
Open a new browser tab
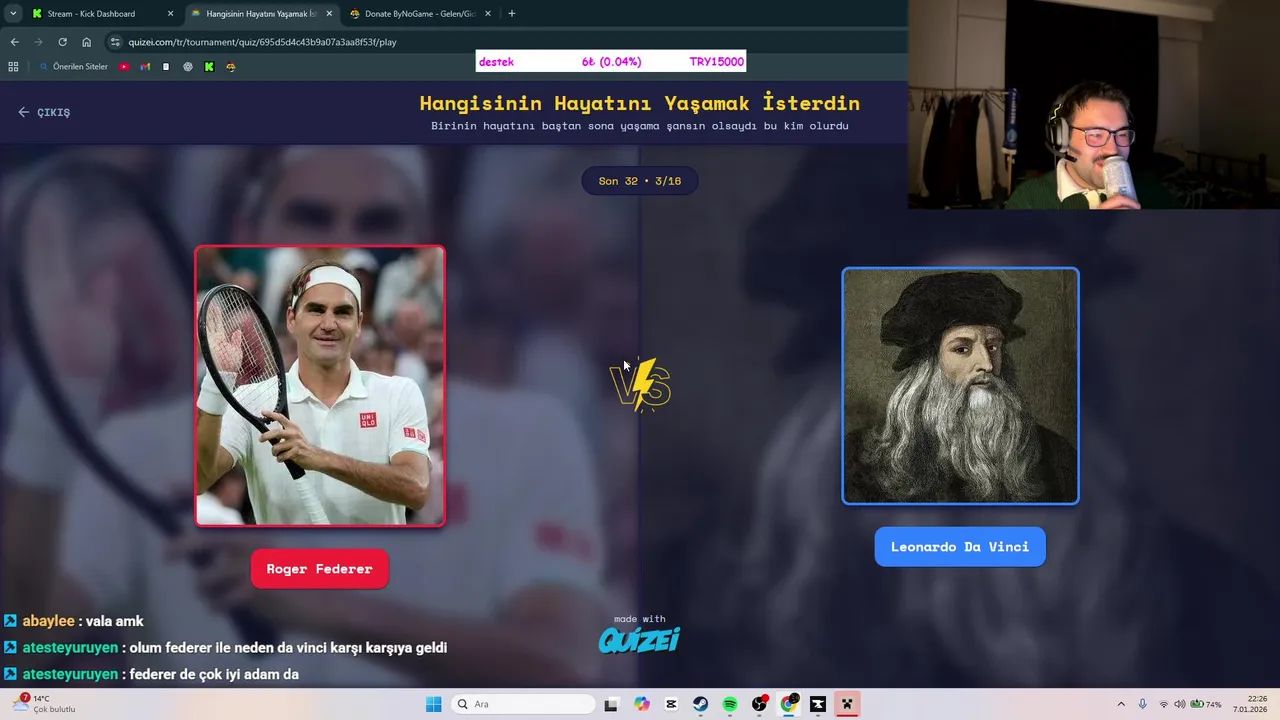[512, 14]
